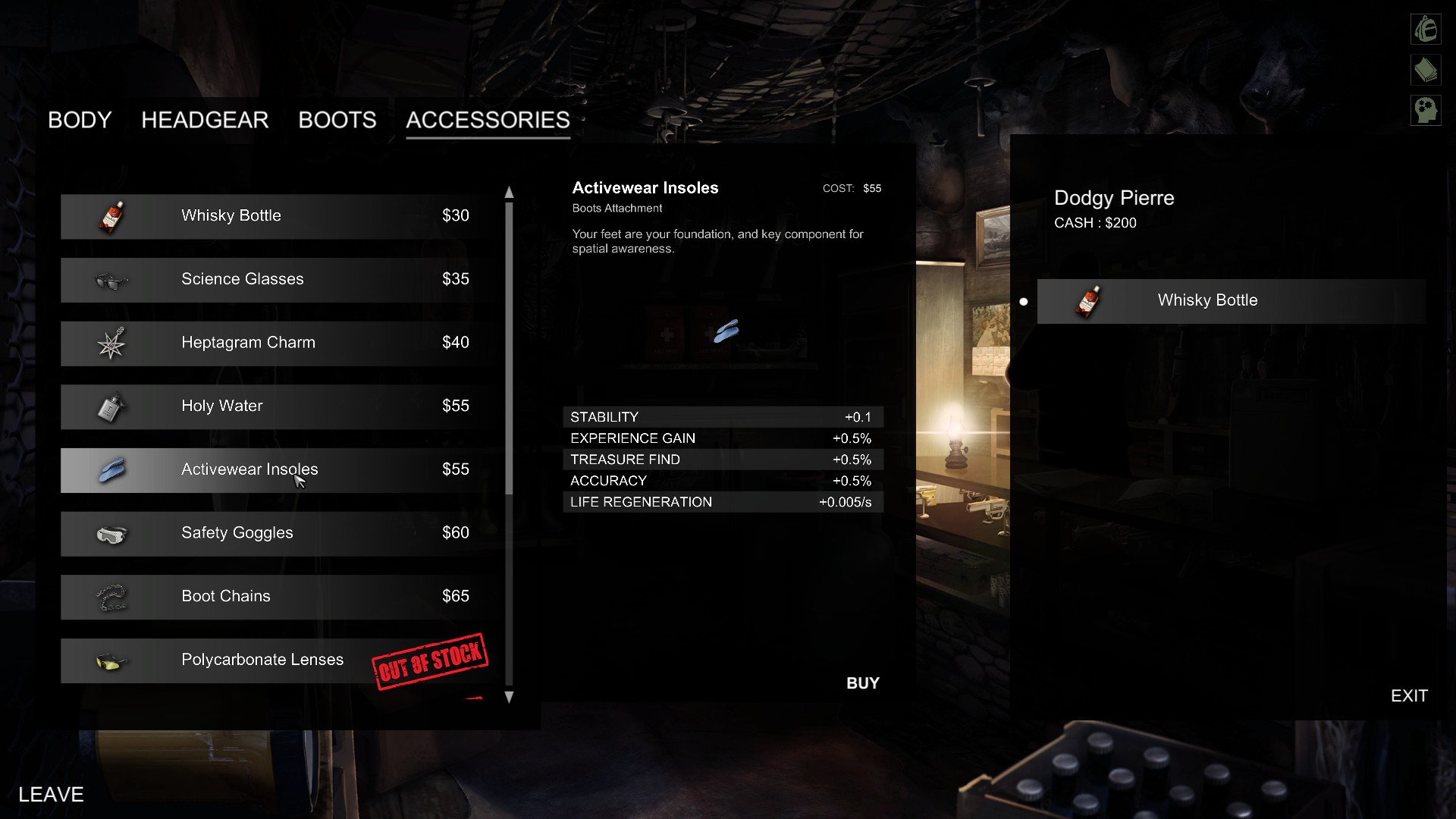This screenshot has height=819, width=1456.
Task: Click EXIT to leave the shop
Action: point(1410,696)
